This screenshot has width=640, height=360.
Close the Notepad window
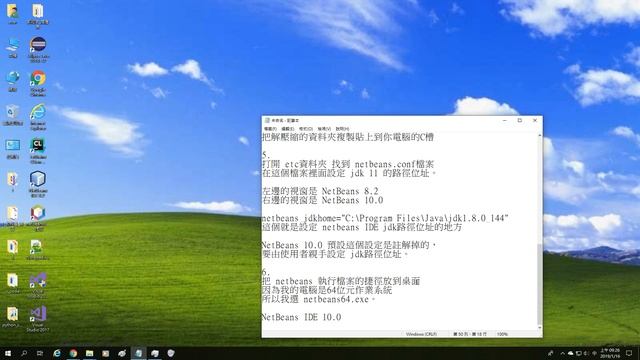coord(535,120)
